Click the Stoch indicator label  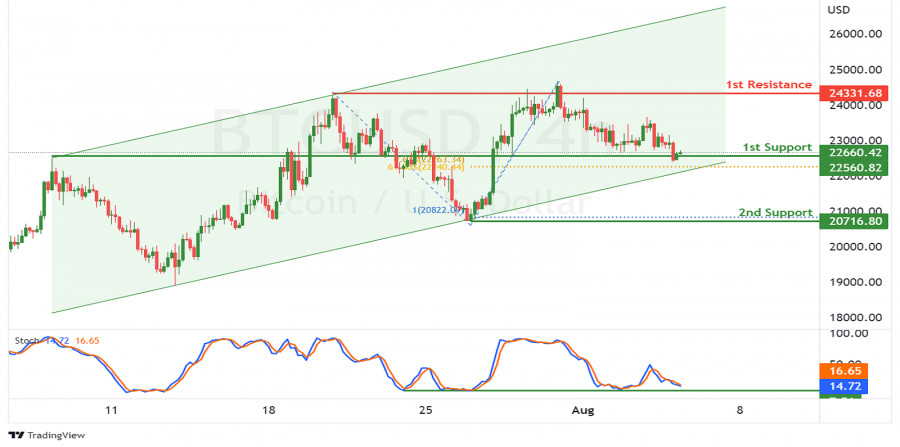point(25,341)
